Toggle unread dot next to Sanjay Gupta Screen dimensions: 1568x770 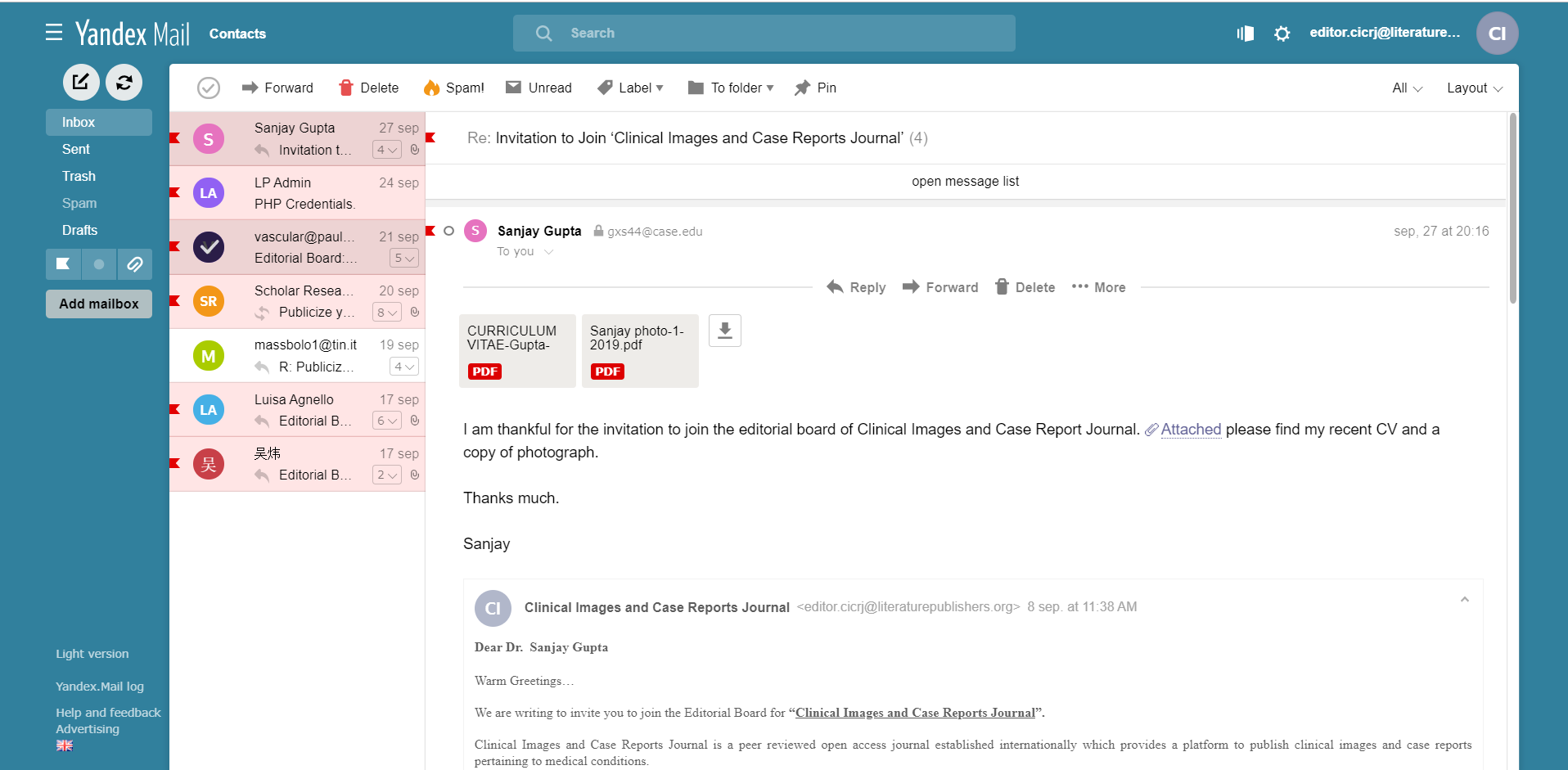448,231
